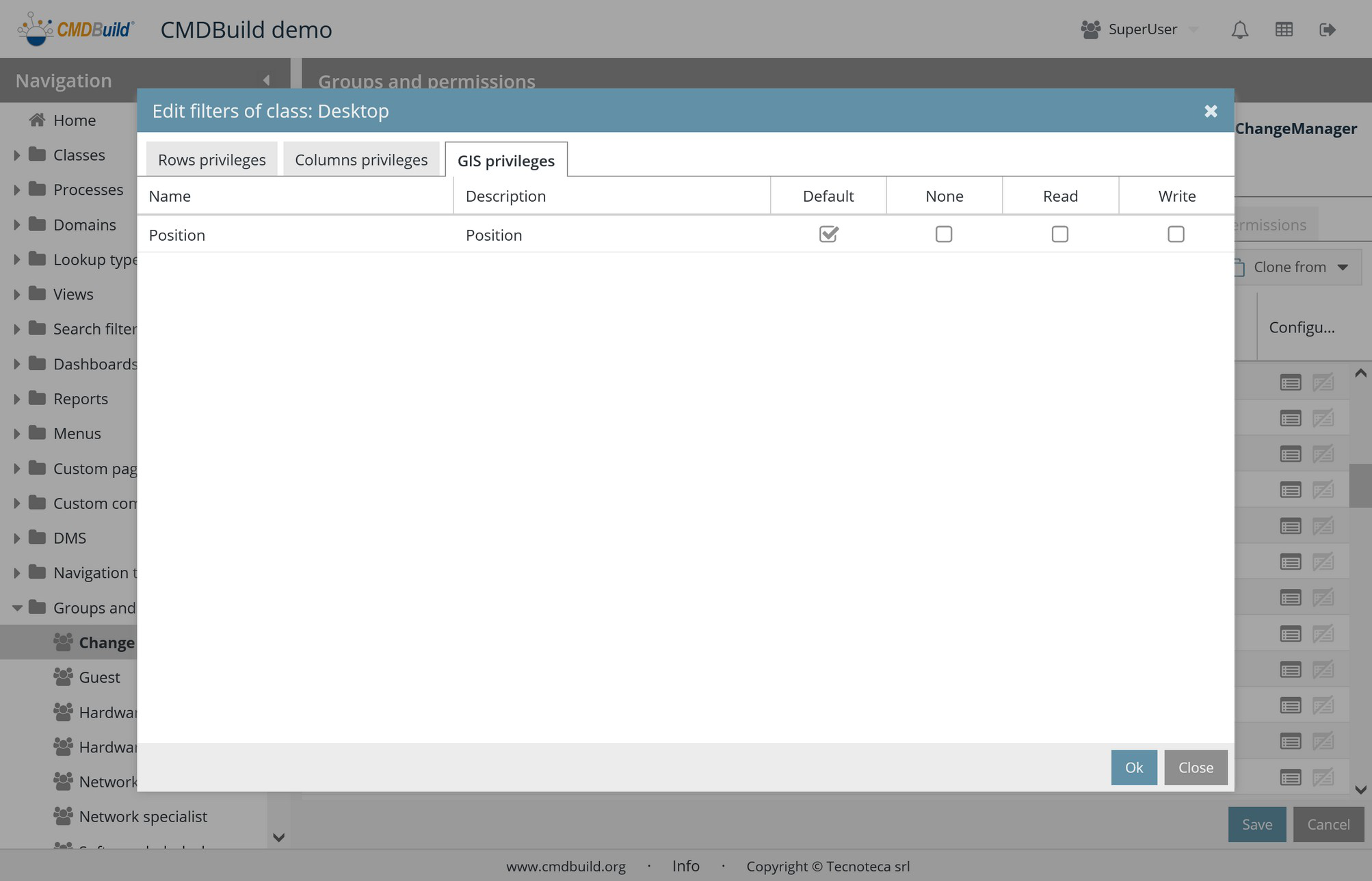
Task: Click the SuperUser group icon
Action: click(1090, 29)
